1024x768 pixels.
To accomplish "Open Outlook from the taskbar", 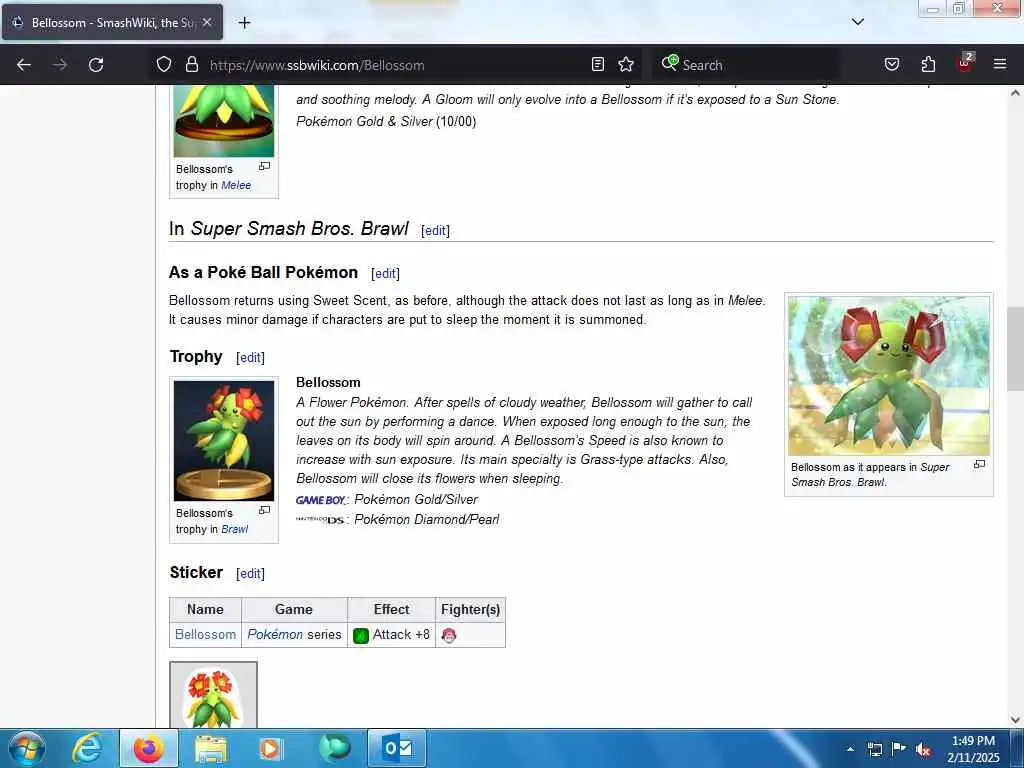I will [397, 748].
